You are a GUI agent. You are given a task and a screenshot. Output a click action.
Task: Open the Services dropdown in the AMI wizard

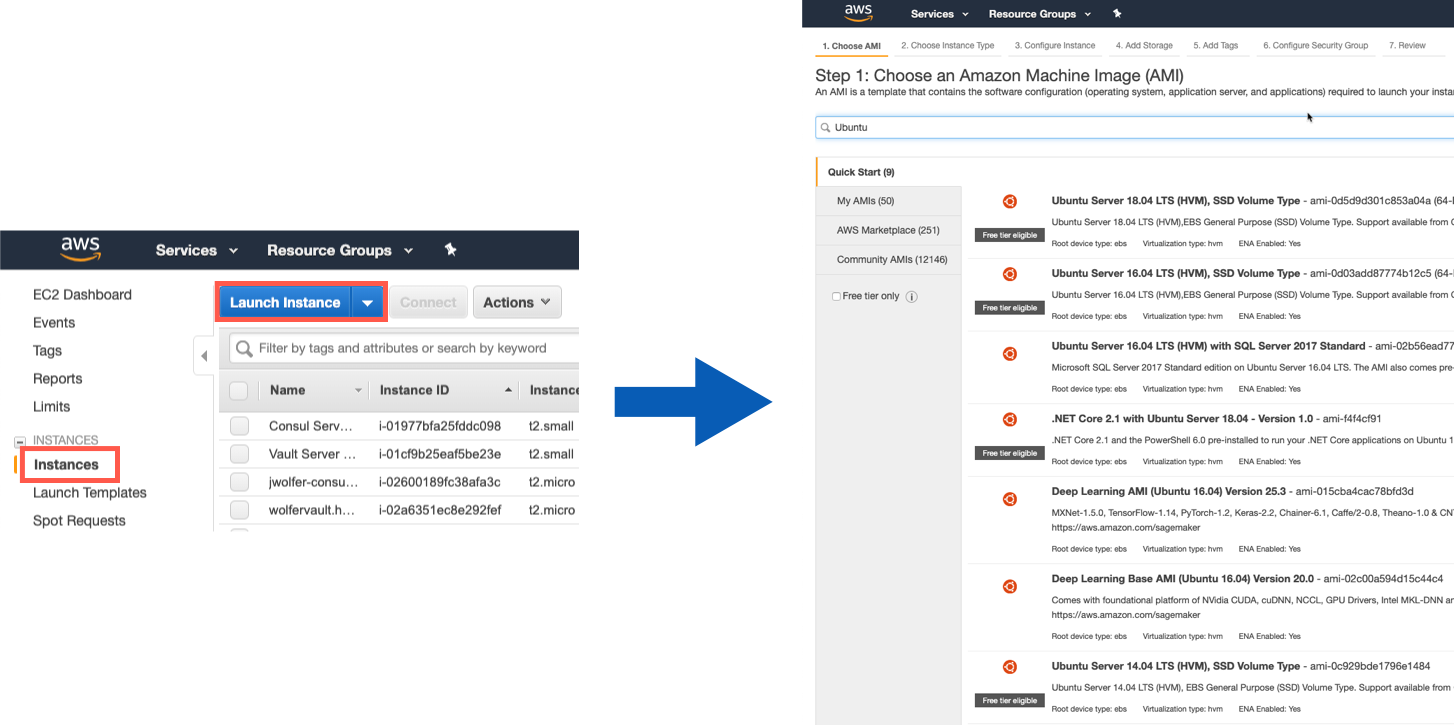coord(940,14)
